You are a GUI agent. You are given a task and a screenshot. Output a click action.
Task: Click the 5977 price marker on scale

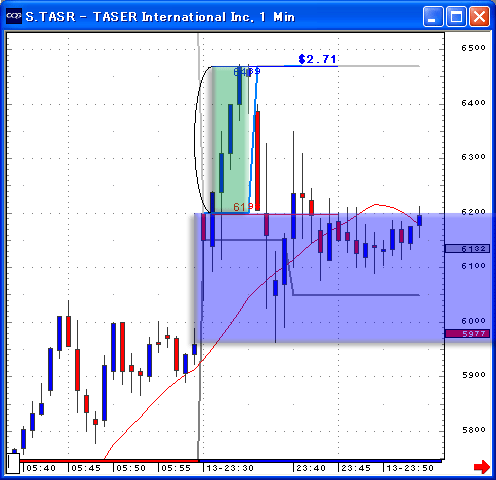click(x=467, y=334)
